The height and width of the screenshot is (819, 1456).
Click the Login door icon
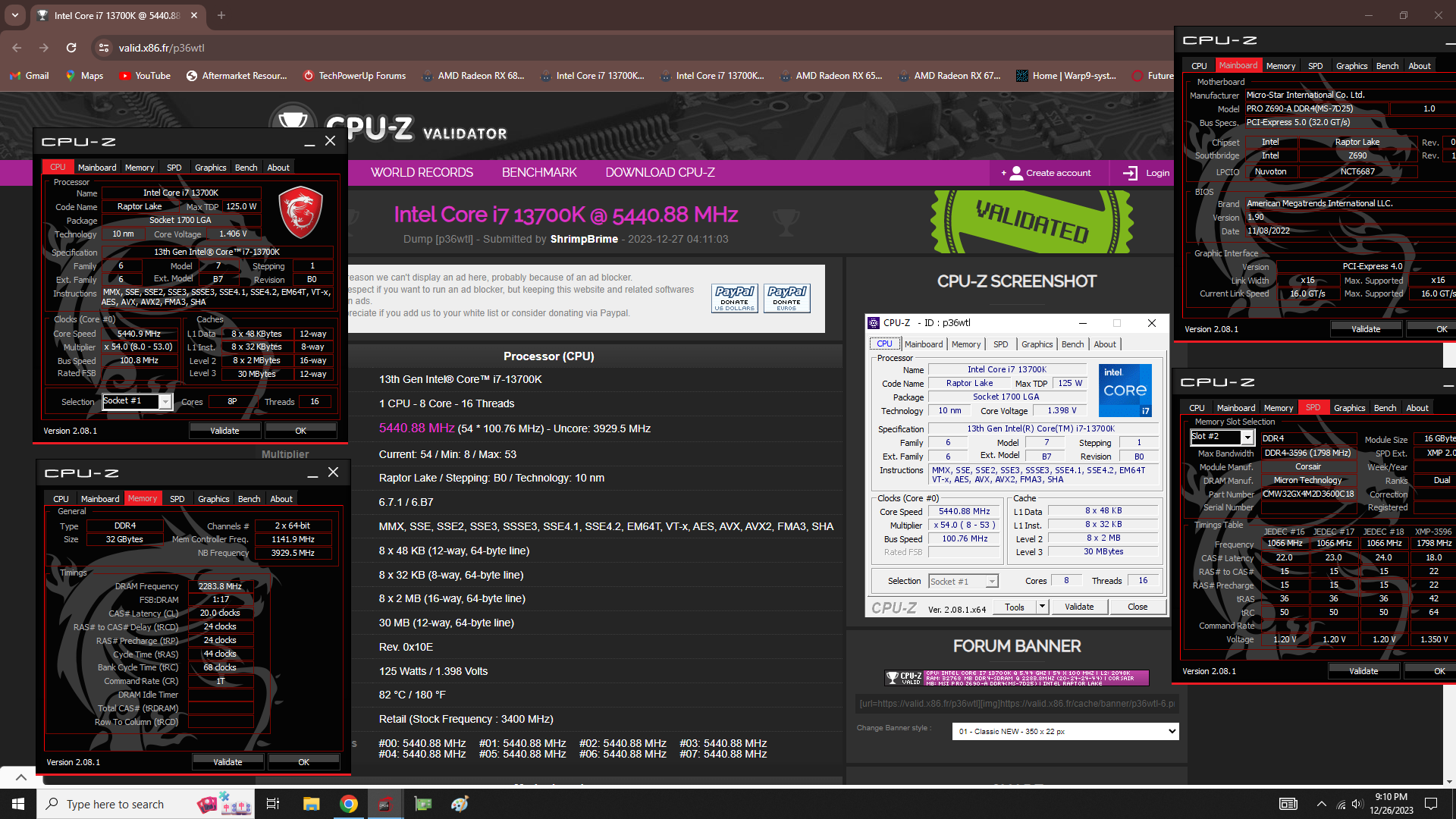[1130, 173]
